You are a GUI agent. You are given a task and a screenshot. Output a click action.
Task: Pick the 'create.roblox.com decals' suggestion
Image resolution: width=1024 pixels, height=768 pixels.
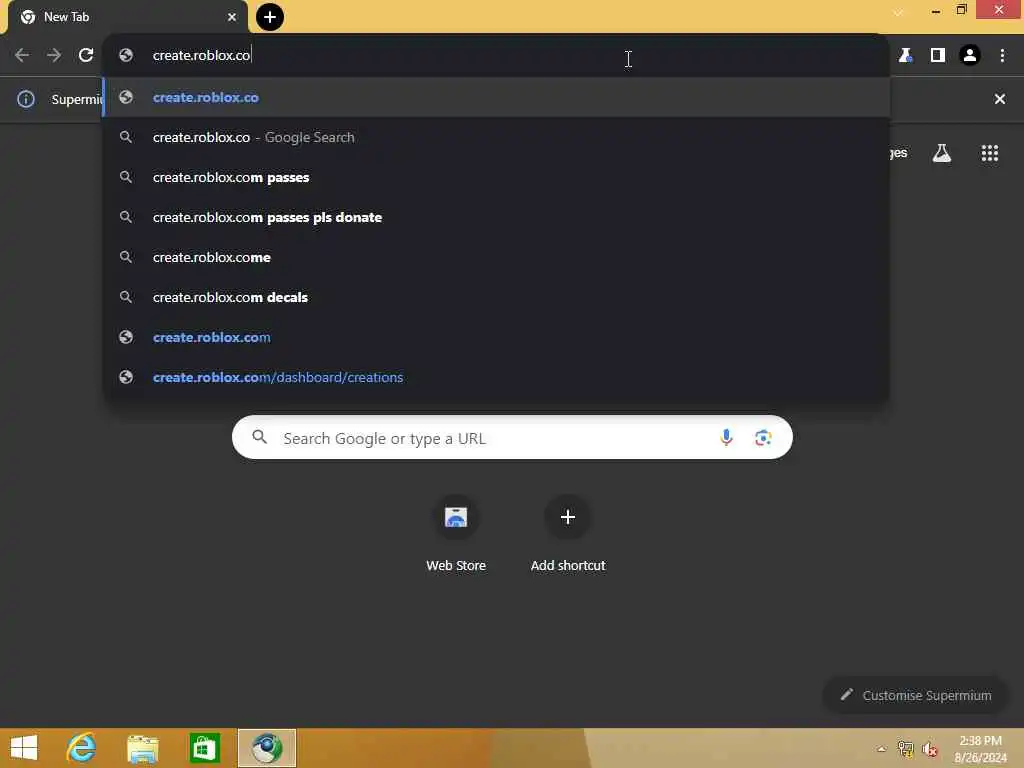[x=496, y=297]
